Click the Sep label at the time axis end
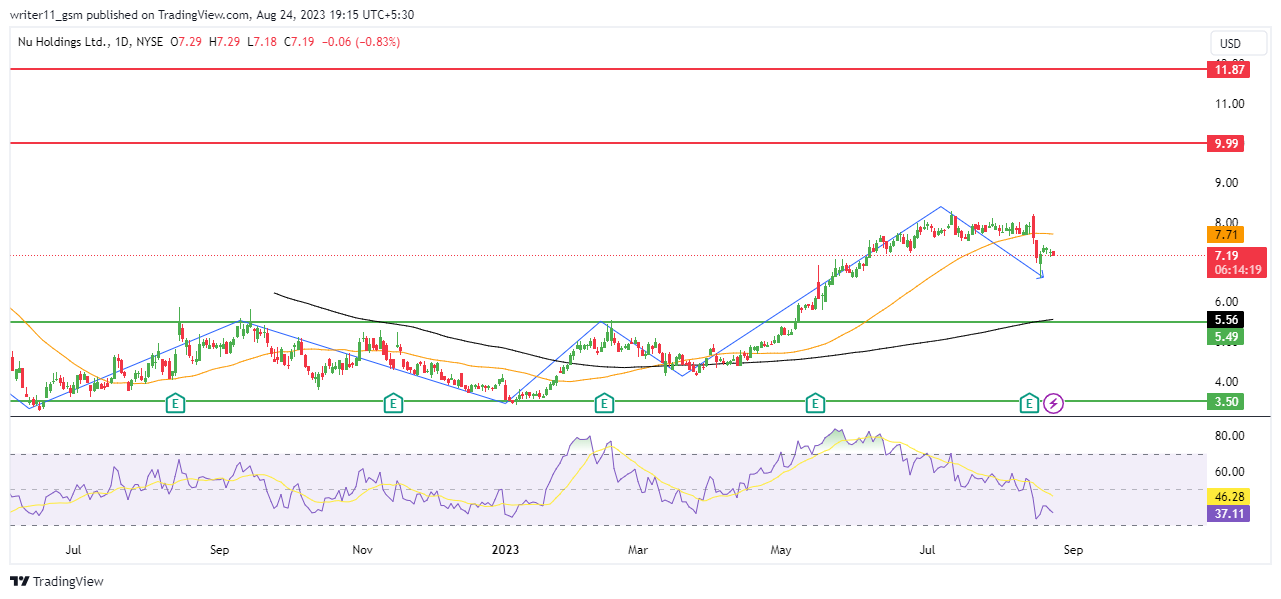This screenshot has height=599, width=1281. point(1073,549)
